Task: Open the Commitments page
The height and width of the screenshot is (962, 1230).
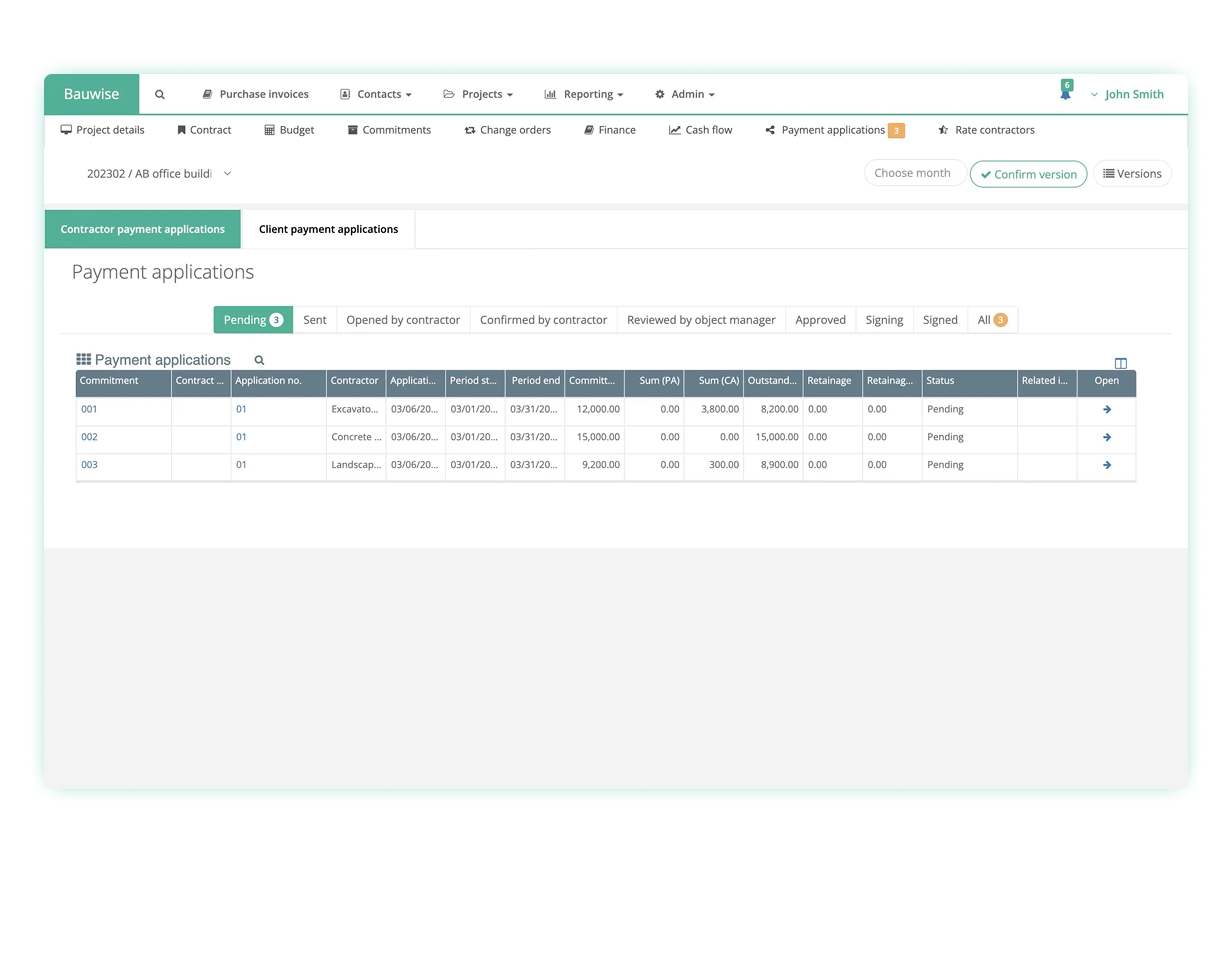Action: [x=389, y=130]
